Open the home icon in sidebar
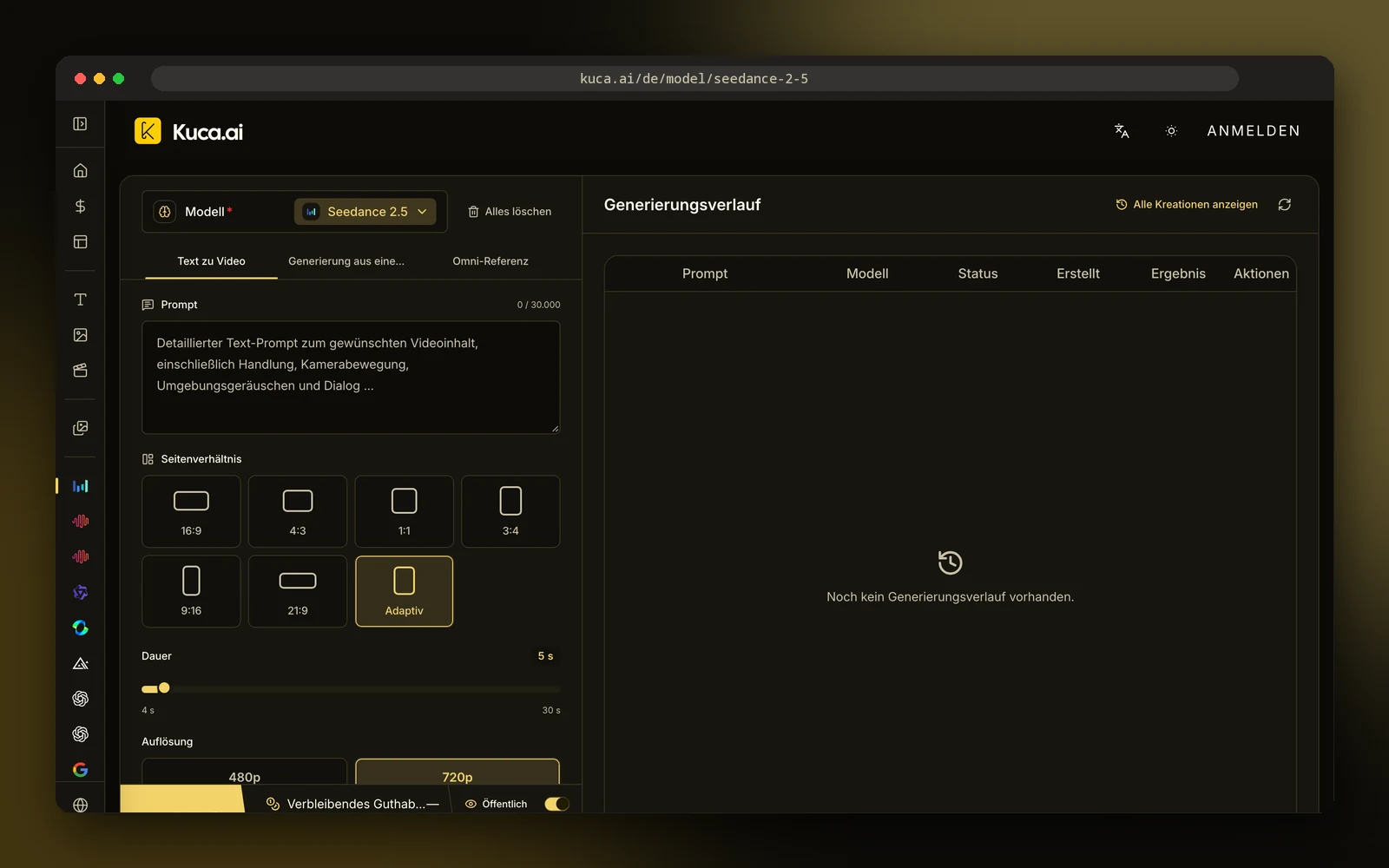Viewport: 1389px width, 868px height. [x=80, y=170]
